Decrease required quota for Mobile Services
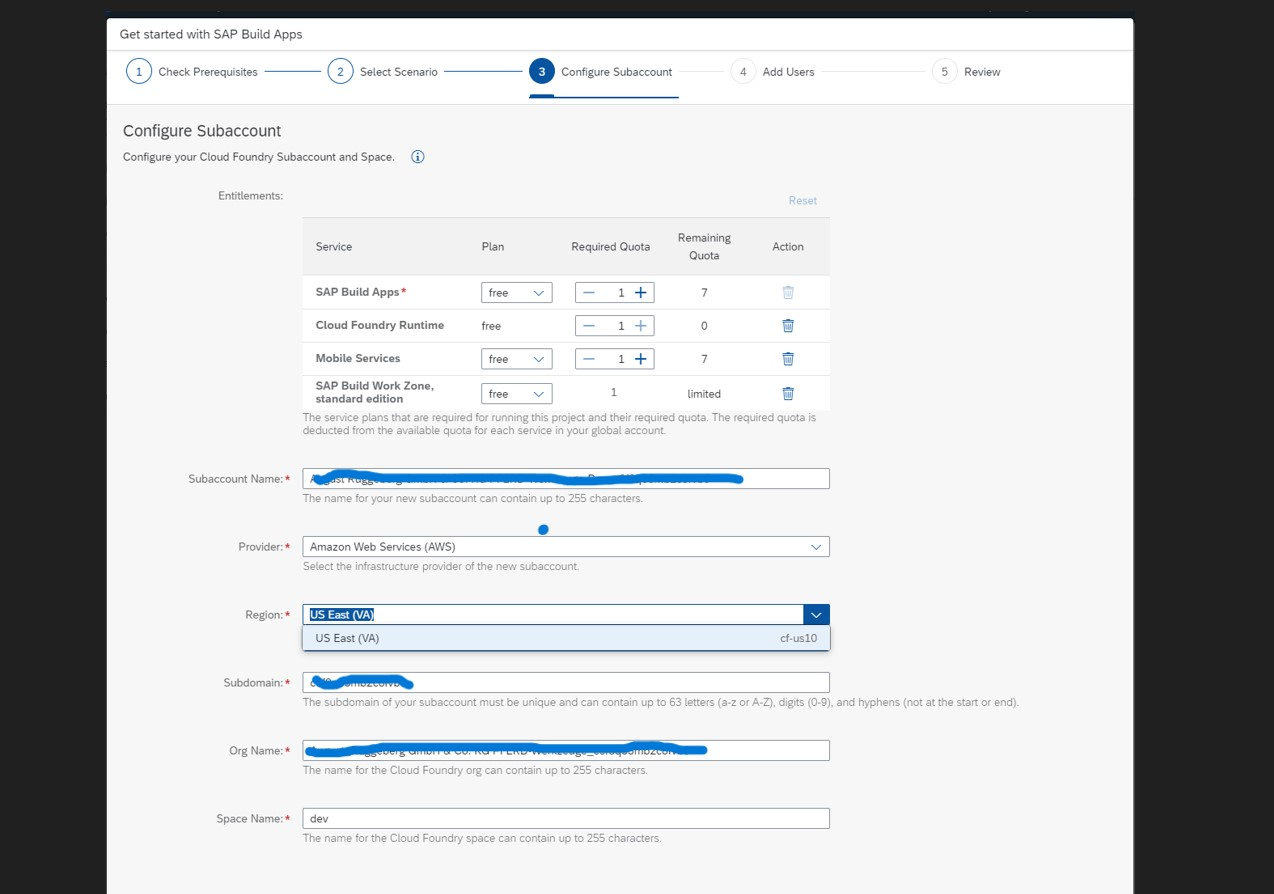This screenshot has height=894, width=1274. click(589, 359)
